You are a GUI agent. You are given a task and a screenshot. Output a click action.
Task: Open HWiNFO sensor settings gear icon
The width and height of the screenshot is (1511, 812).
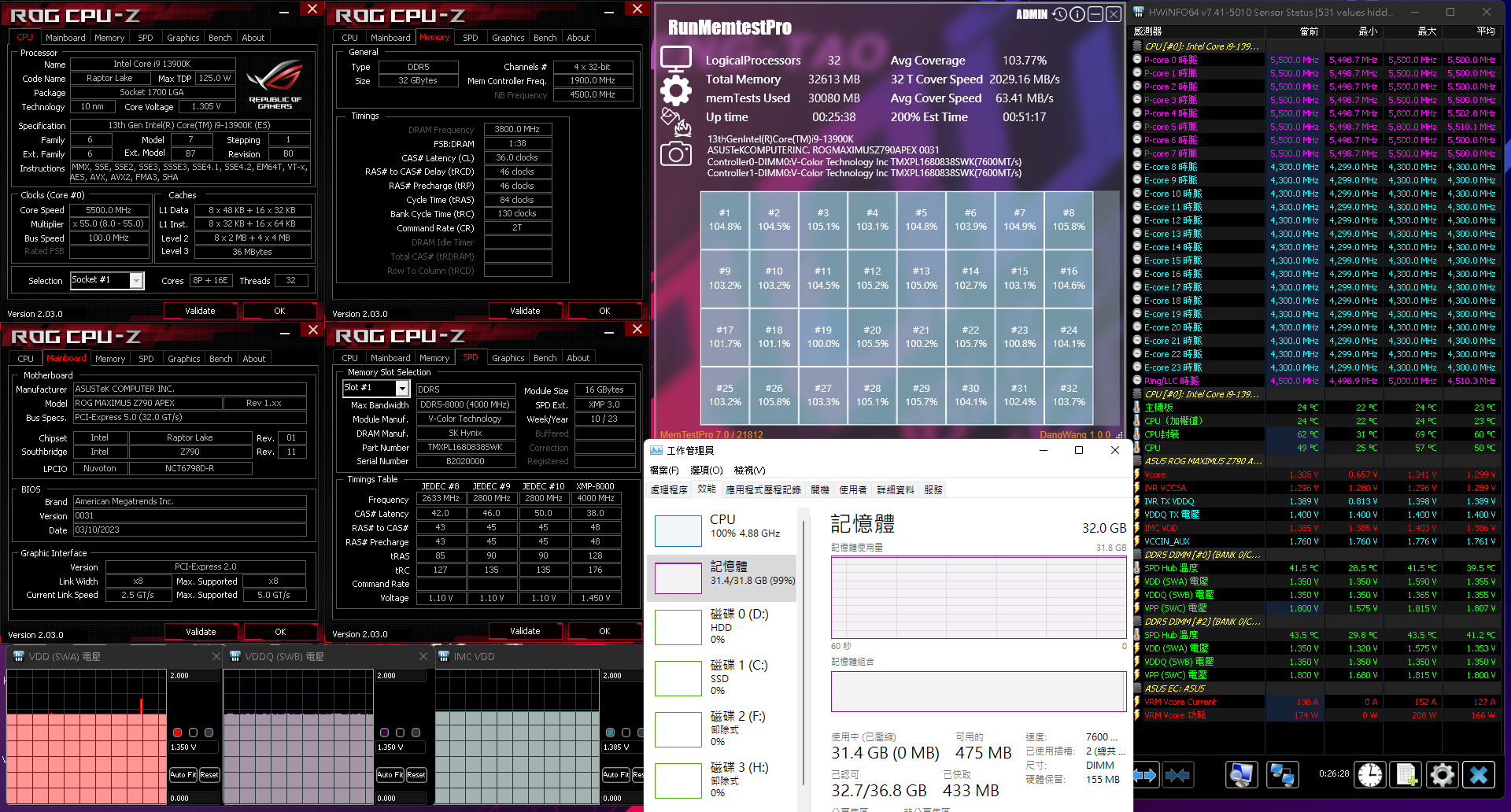point(1443,775)
